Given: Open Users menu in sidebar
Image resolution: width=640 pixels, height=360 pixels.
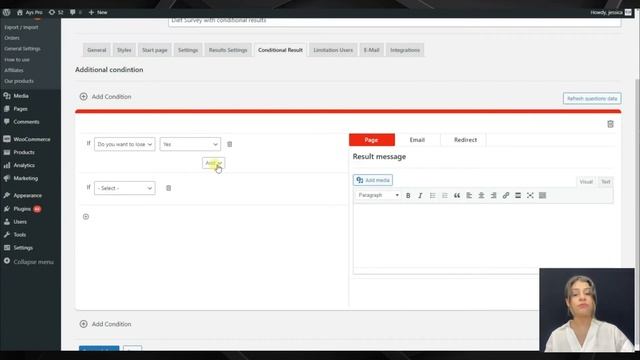Looking at the screenshot, I should pyautogui.click(x=20, y=222).
